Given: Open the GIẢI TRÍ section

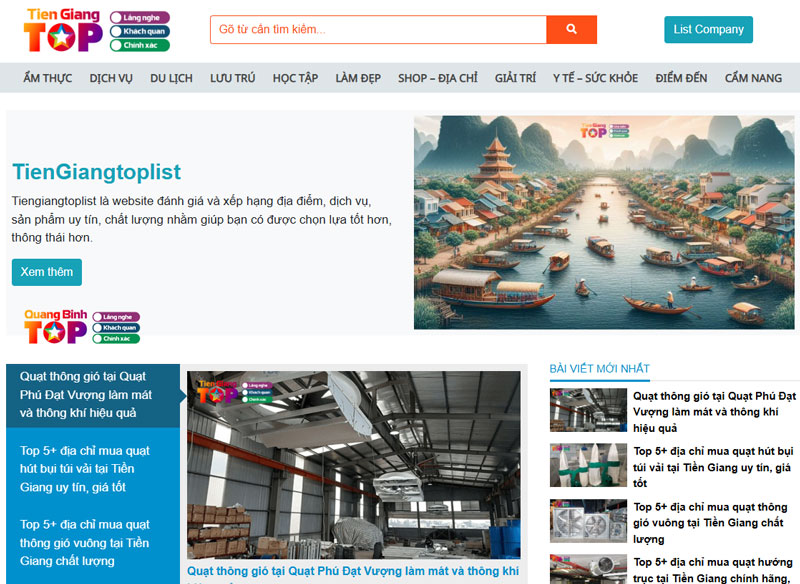Looking at the screenshot, I should (514, 76).
